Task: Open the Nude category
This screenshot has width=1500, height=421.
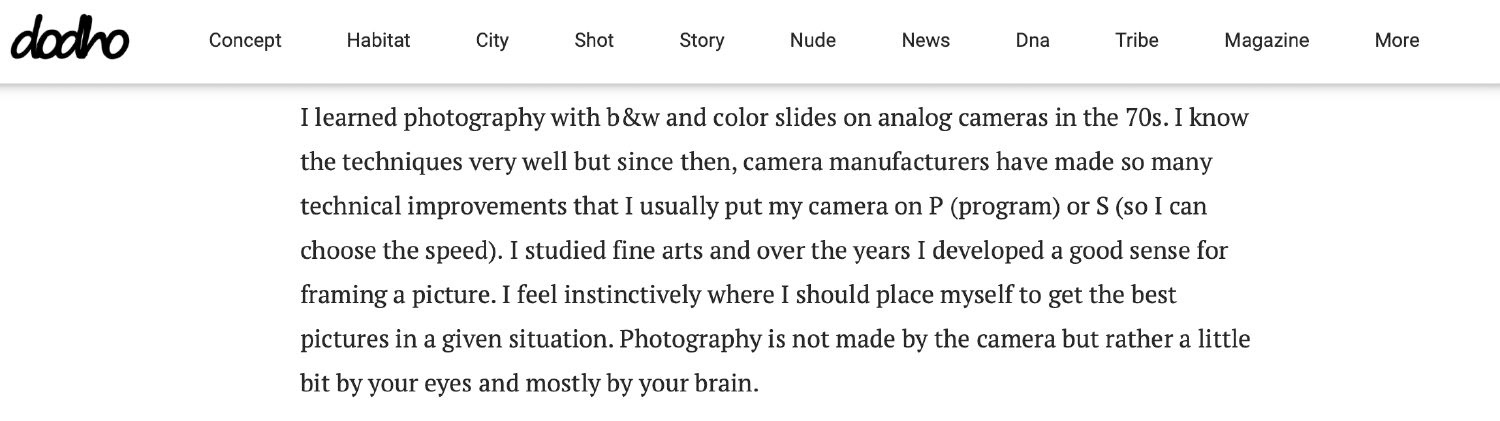Action: pyautogui.click(x=813, y=41)
